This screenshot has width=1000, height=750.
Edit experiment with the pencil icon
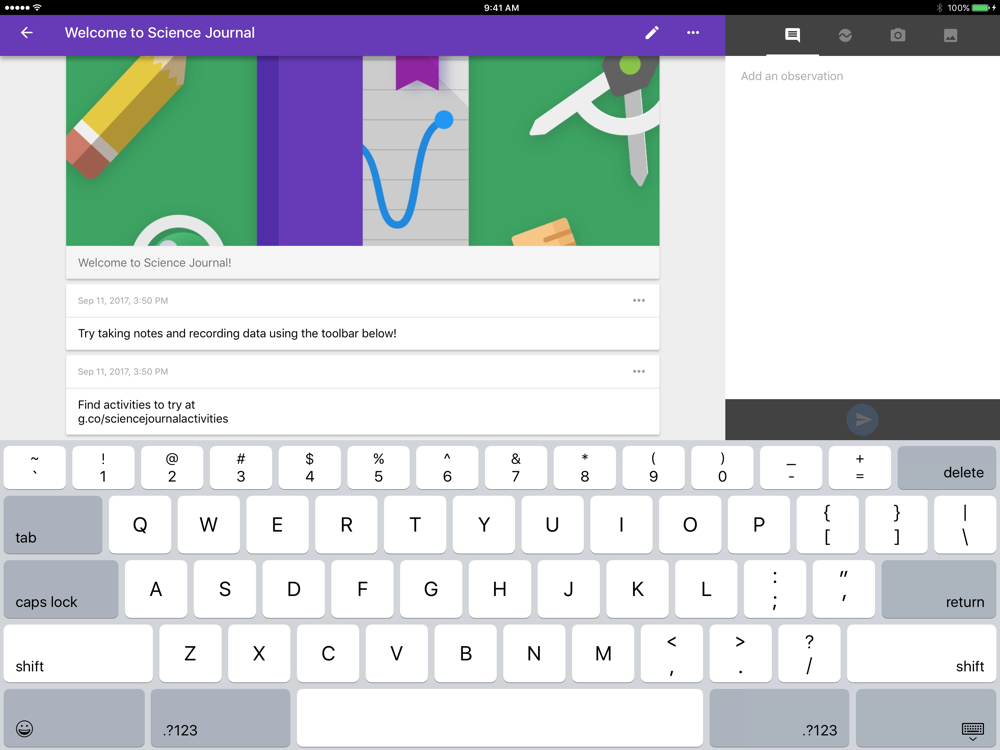coord(651,33)
